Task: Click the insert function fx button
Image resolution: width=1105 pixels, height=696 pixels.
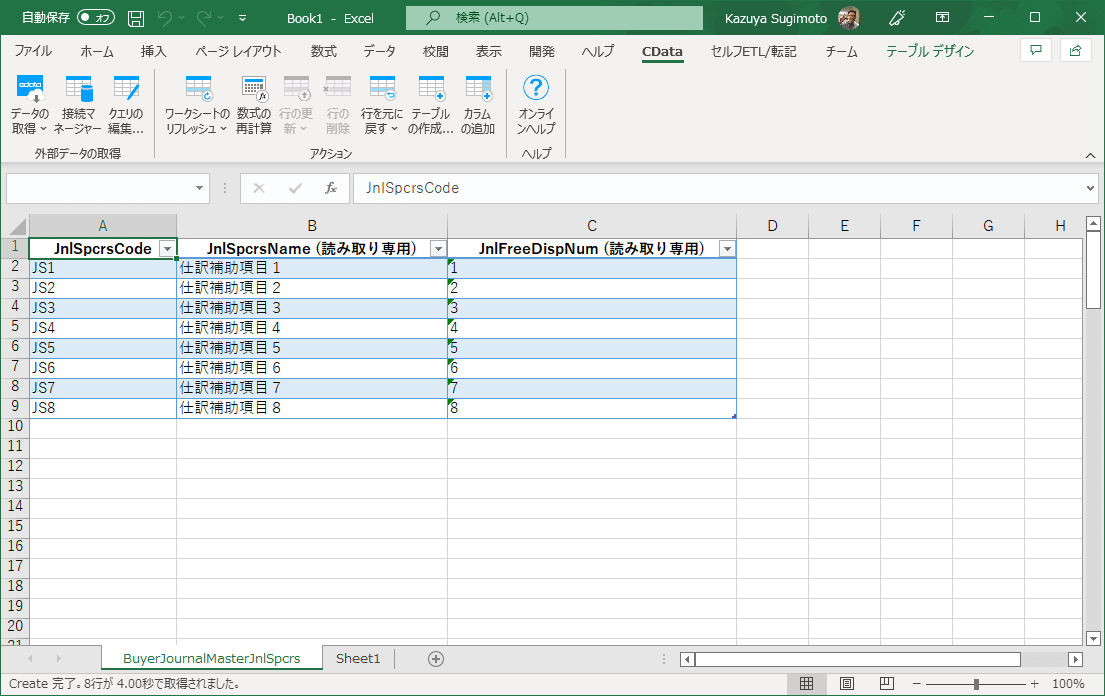Action: 330,188
